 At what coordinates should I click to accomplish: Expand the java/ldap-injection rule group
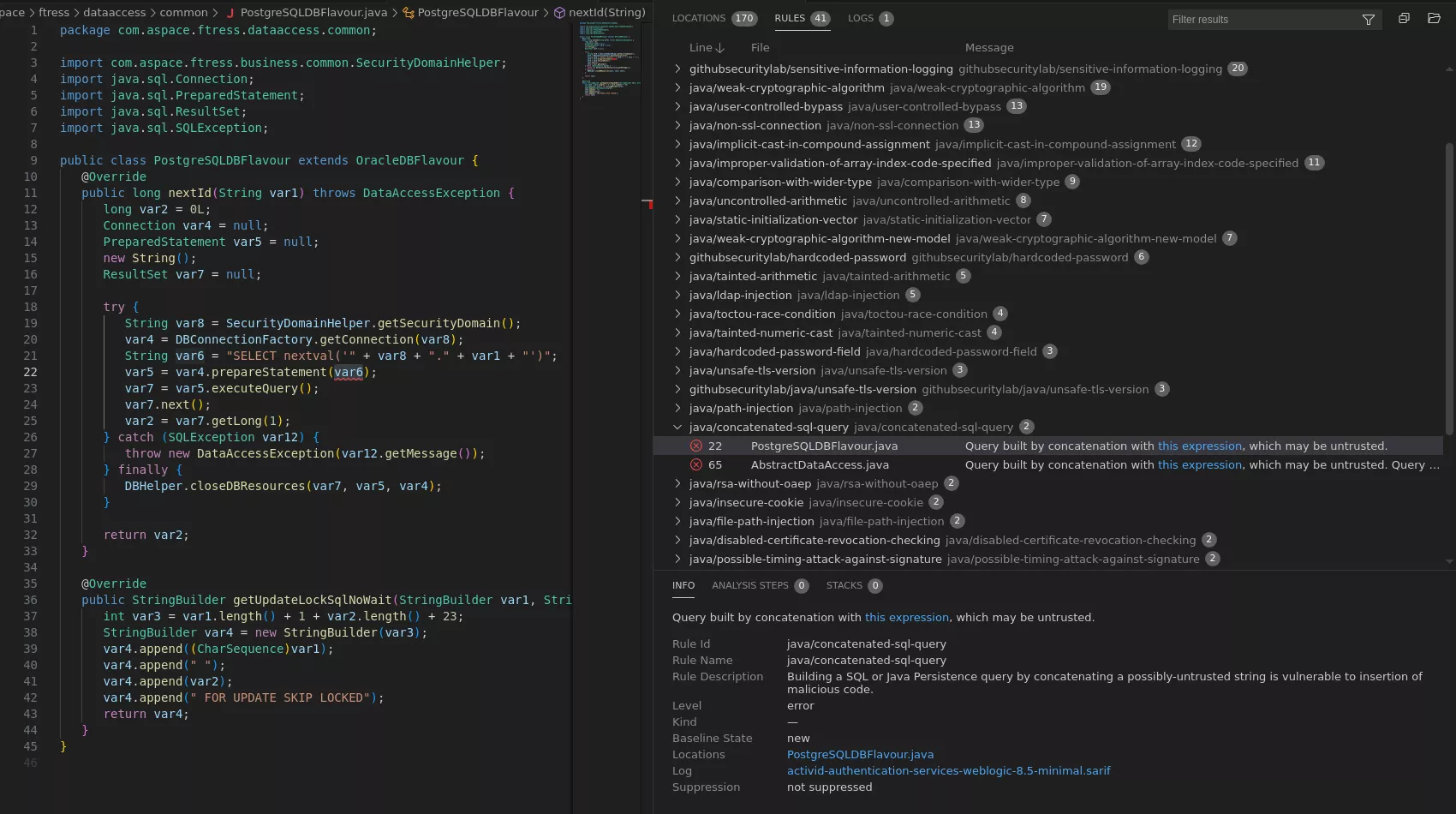[x=677, y=296]
